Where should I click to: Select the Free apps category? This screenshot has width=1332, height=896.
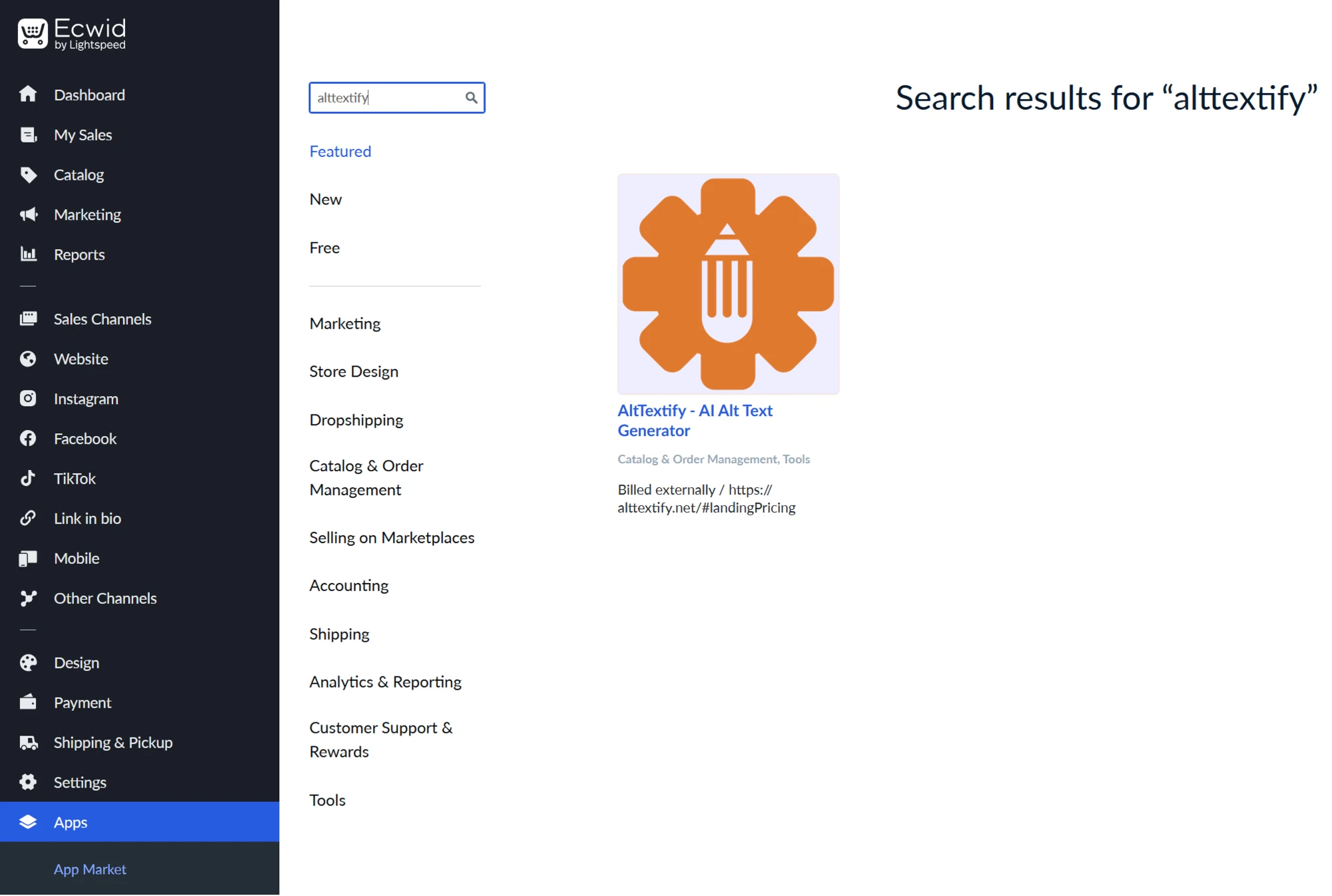324,247
